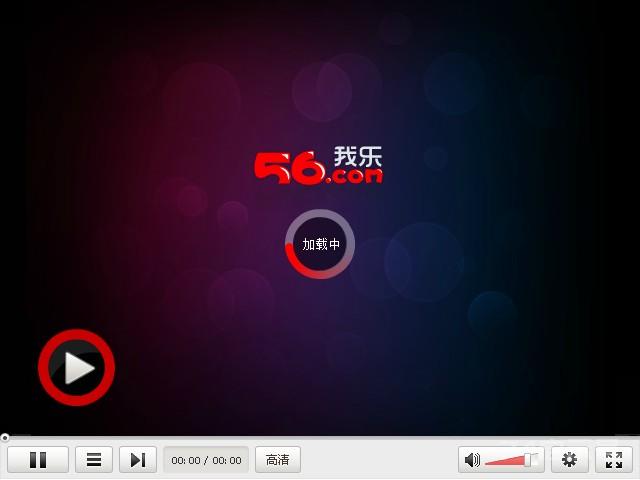Open the 高清 quality selector
The image size is (640, 480).
coord(278,460)
